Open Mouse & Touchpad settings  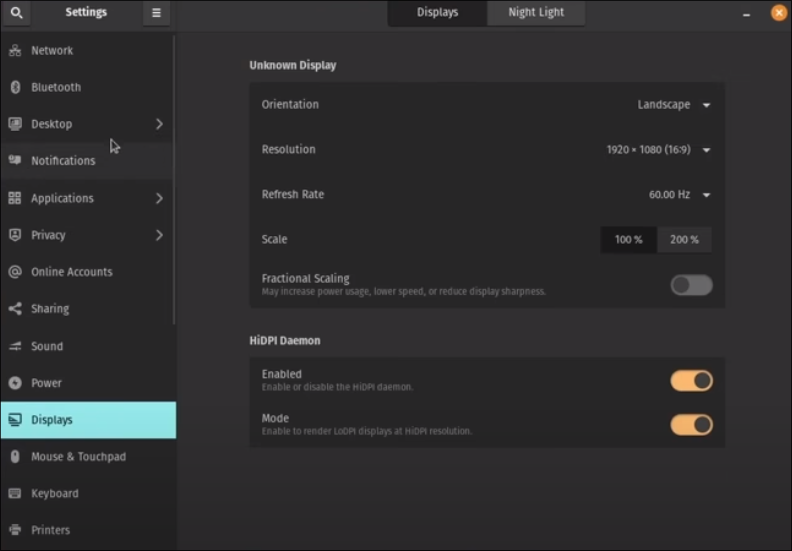(88, 457)
